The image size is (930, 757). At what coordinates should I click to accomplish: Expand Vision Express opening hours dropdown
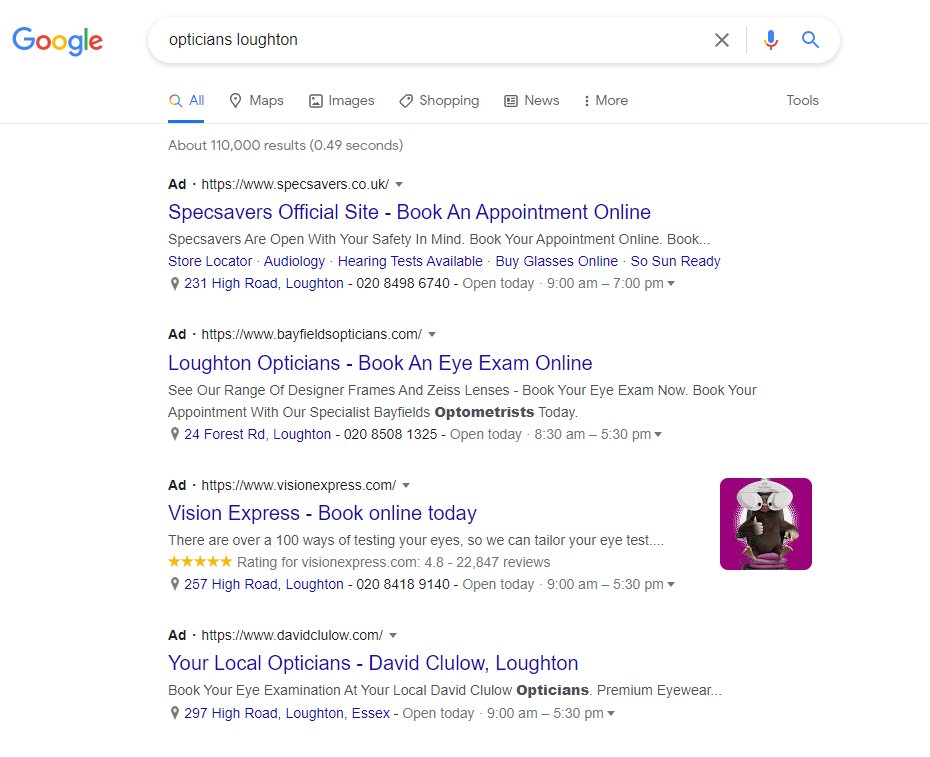(x=671, y=584)
